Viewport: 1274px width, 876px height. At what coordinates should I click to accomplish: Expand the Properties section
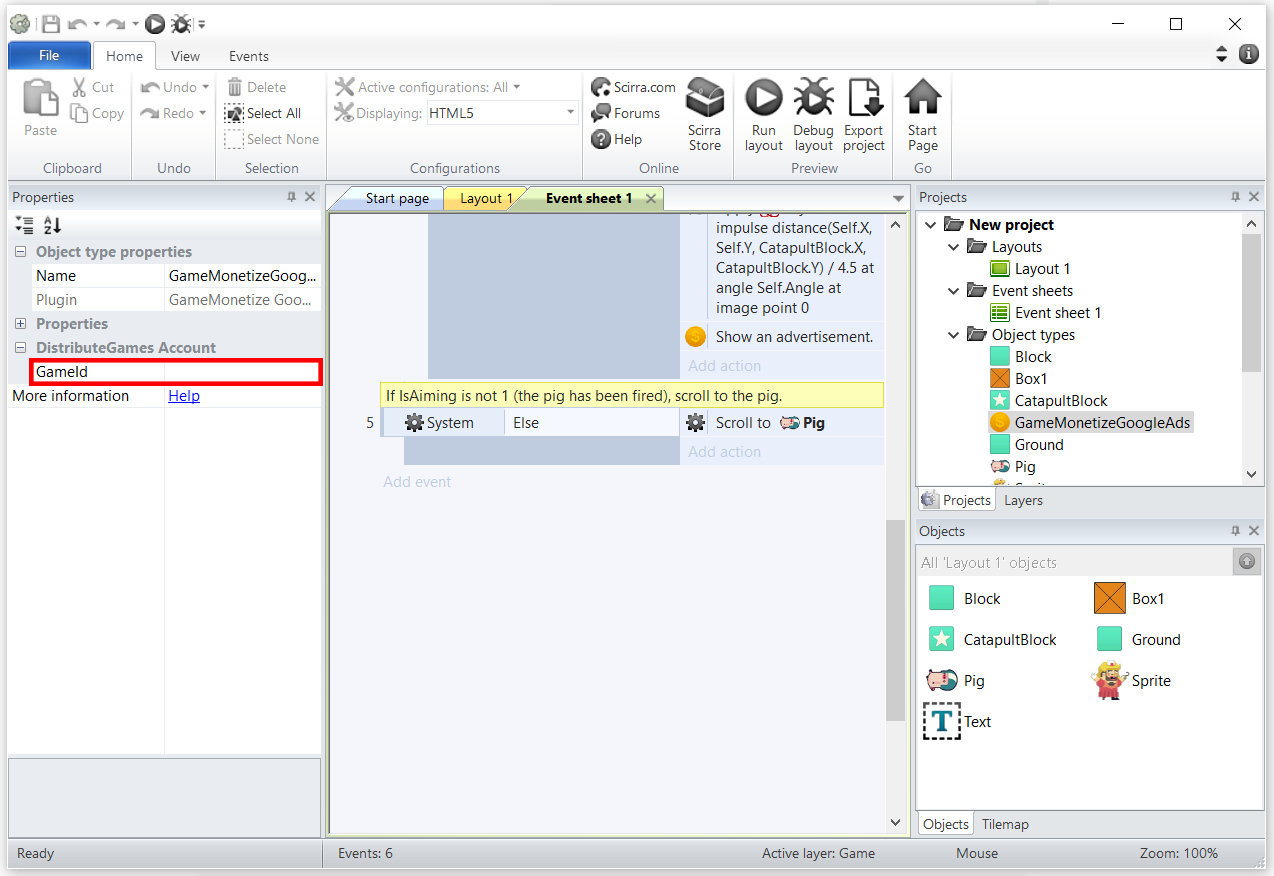21,324
